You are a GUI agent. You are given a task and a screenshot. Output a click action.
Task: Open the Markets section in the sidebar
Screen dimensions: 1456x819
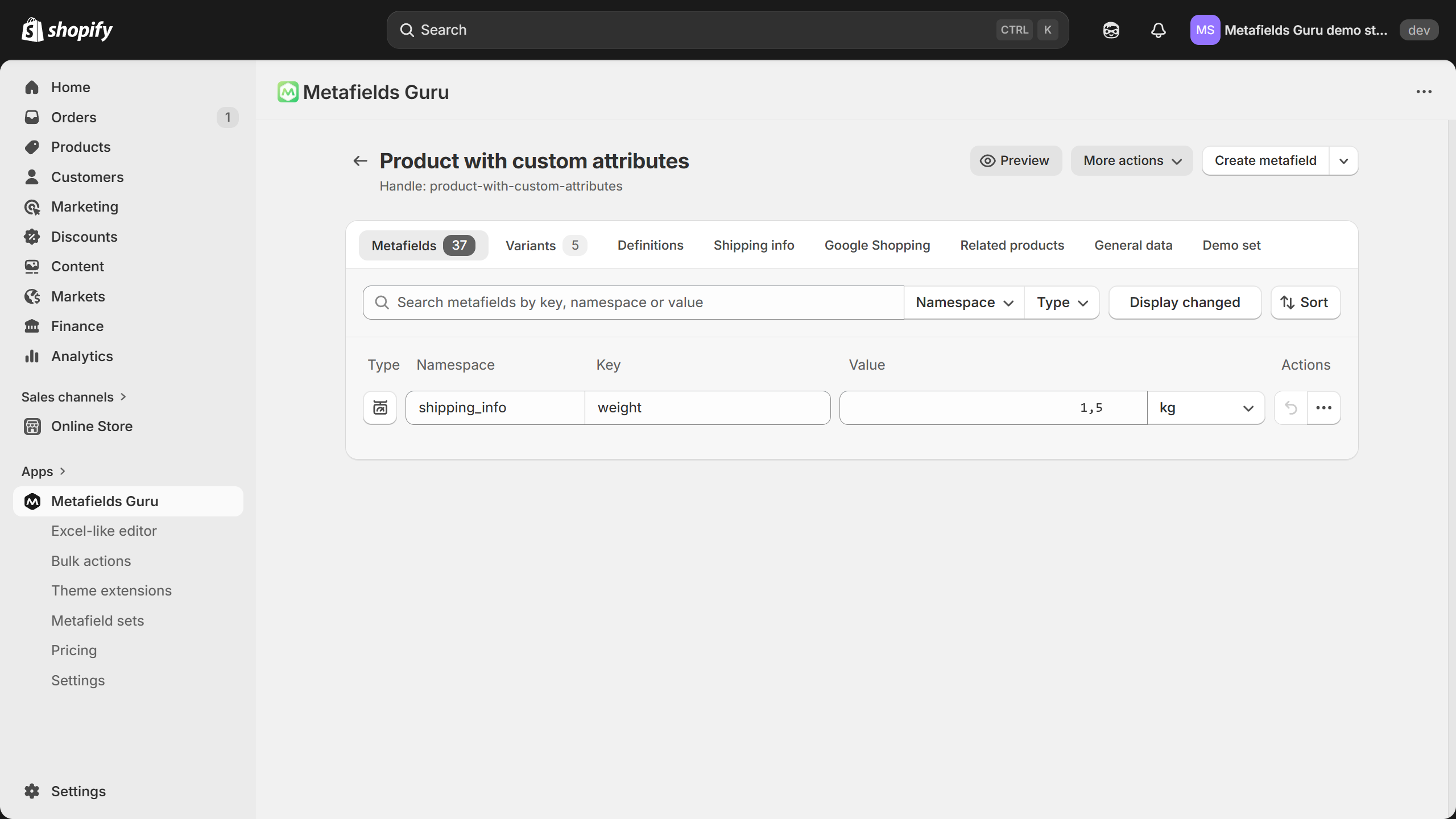[78, 296]
